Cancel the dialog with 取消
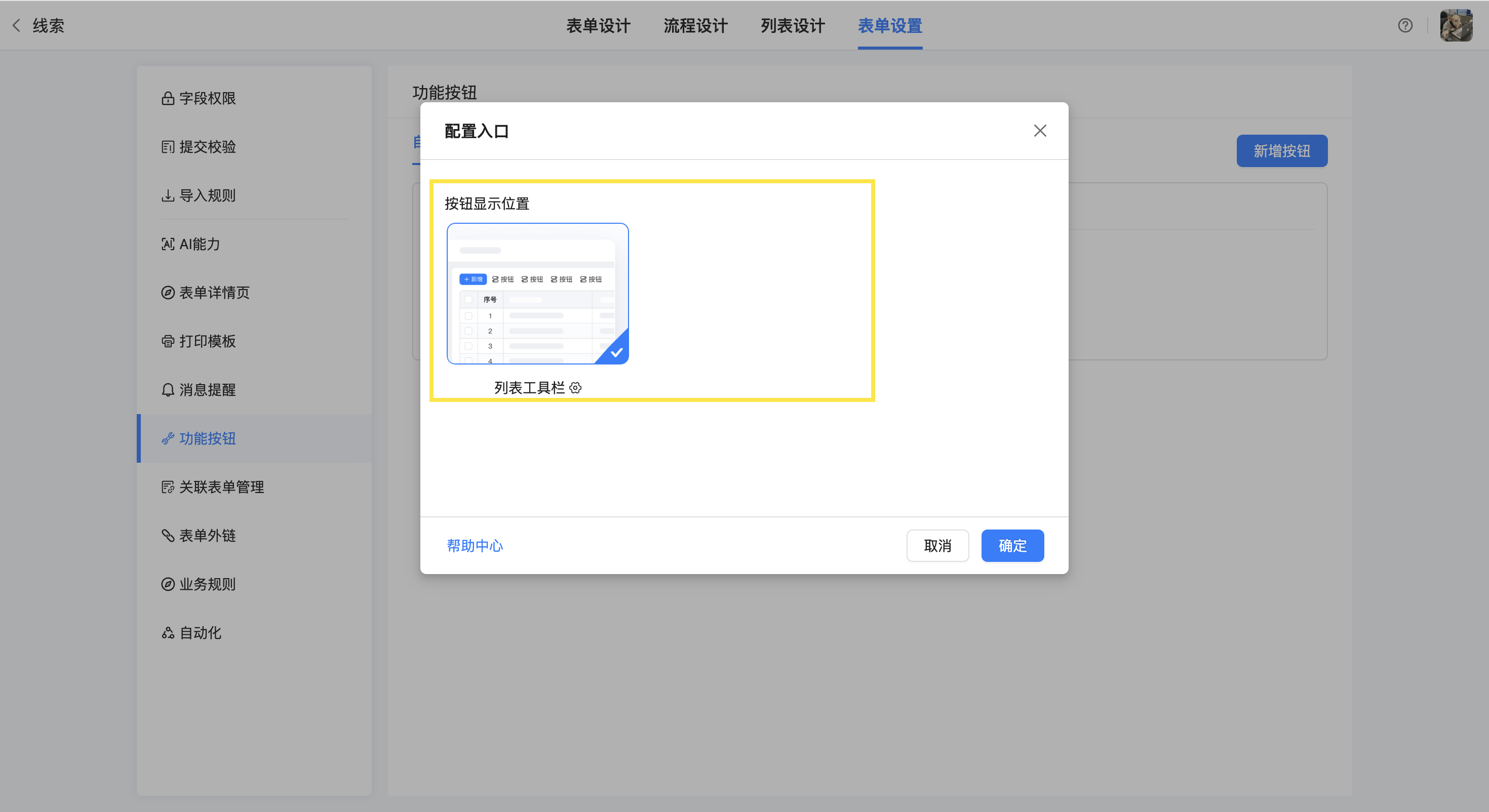The image size is (1489, 812). coord(937,545)
